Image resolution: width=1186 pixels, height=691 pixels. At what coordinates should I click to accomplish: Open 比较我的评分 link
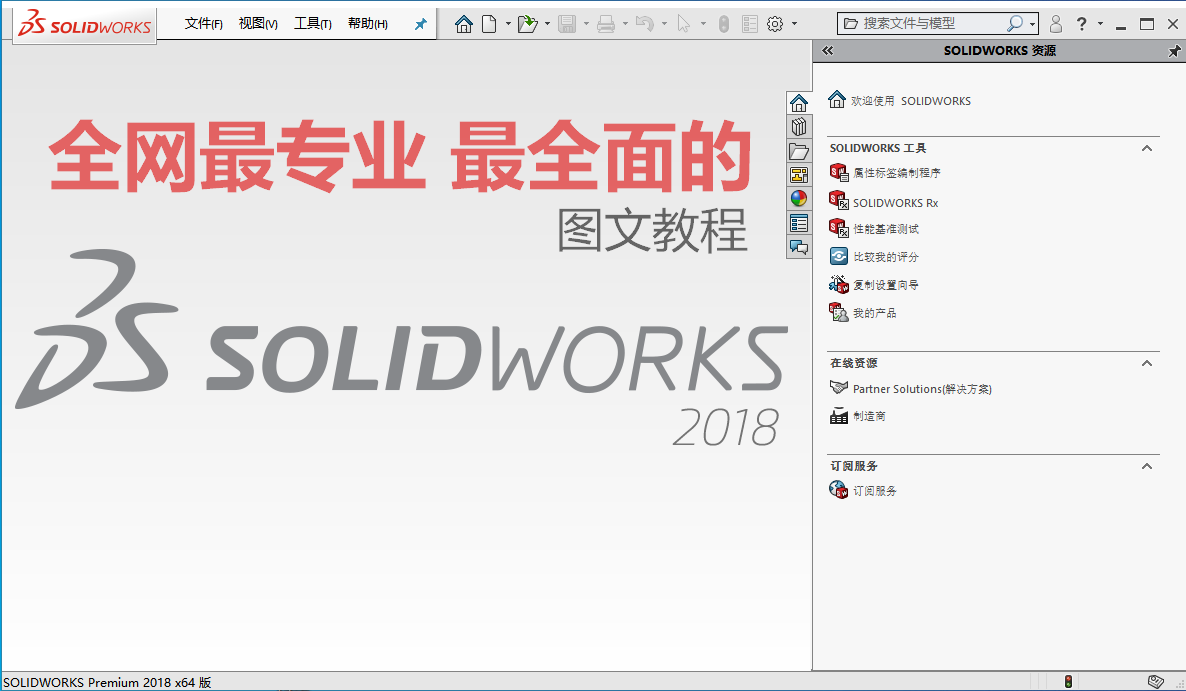874,257
